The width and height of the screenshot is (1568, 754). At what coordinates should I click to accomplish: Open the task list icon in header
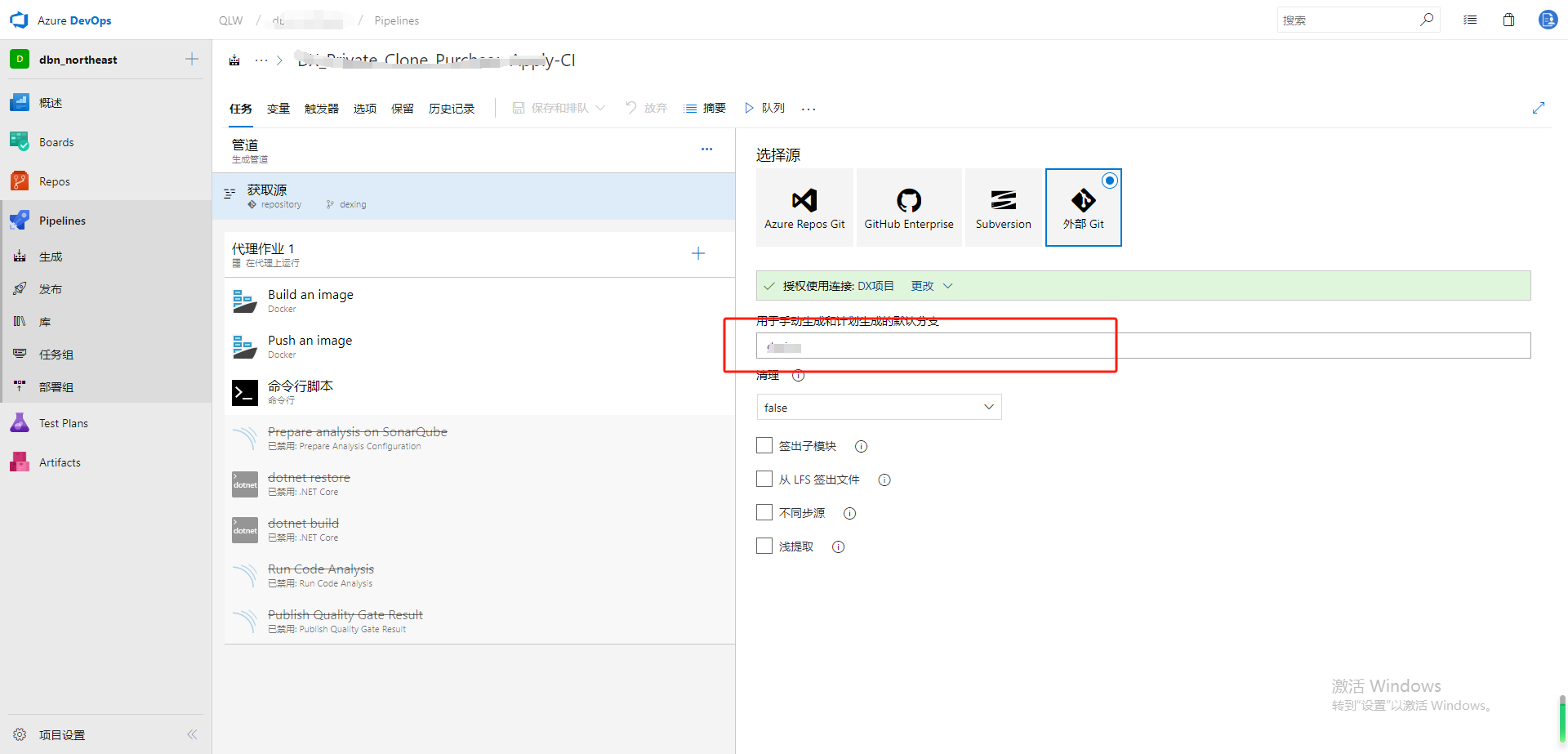pyautogui.click(x=1470, y=20)
